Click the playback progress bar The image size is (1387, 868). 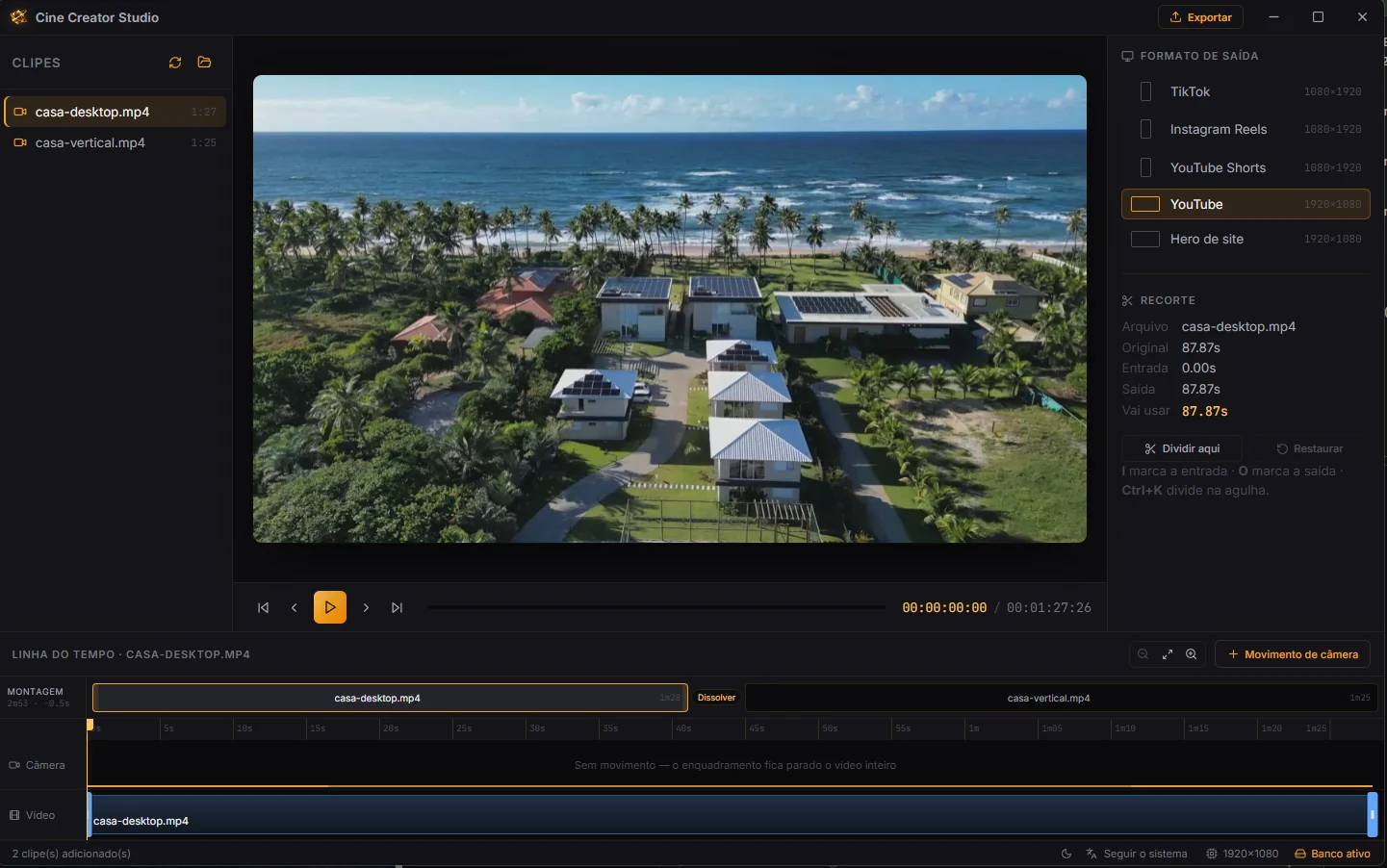656,607
